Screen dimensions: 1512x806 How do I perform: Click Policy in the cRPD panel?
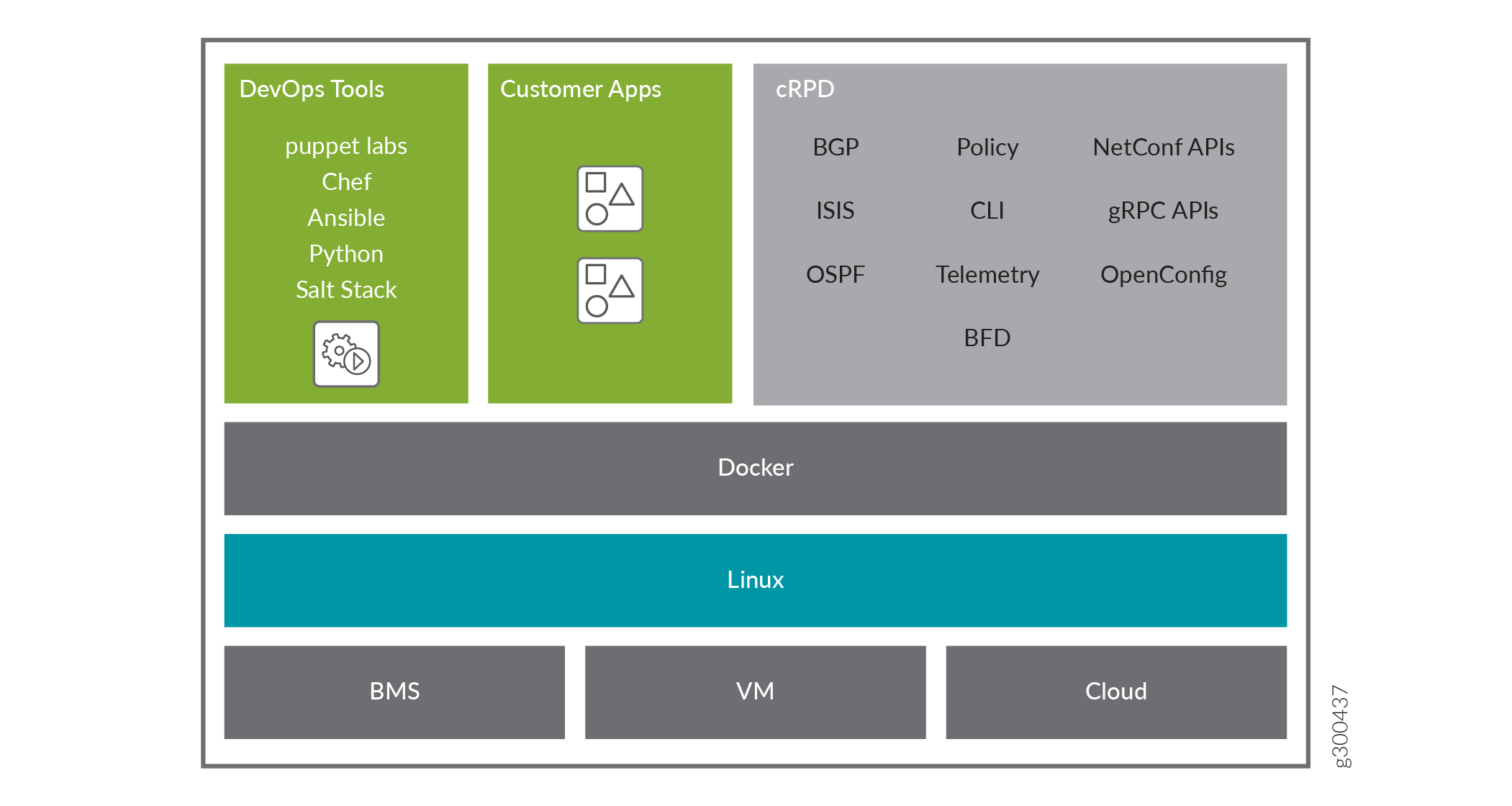987,148
